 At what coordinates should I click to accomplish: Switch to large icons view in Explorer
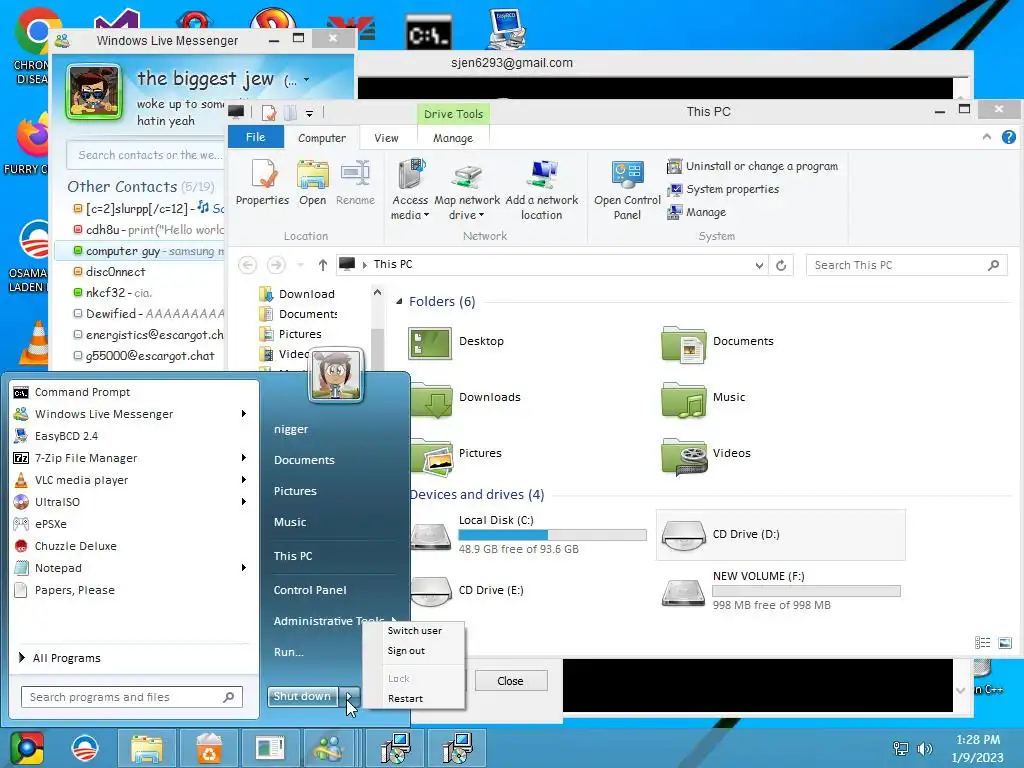tap(1005, 643)
